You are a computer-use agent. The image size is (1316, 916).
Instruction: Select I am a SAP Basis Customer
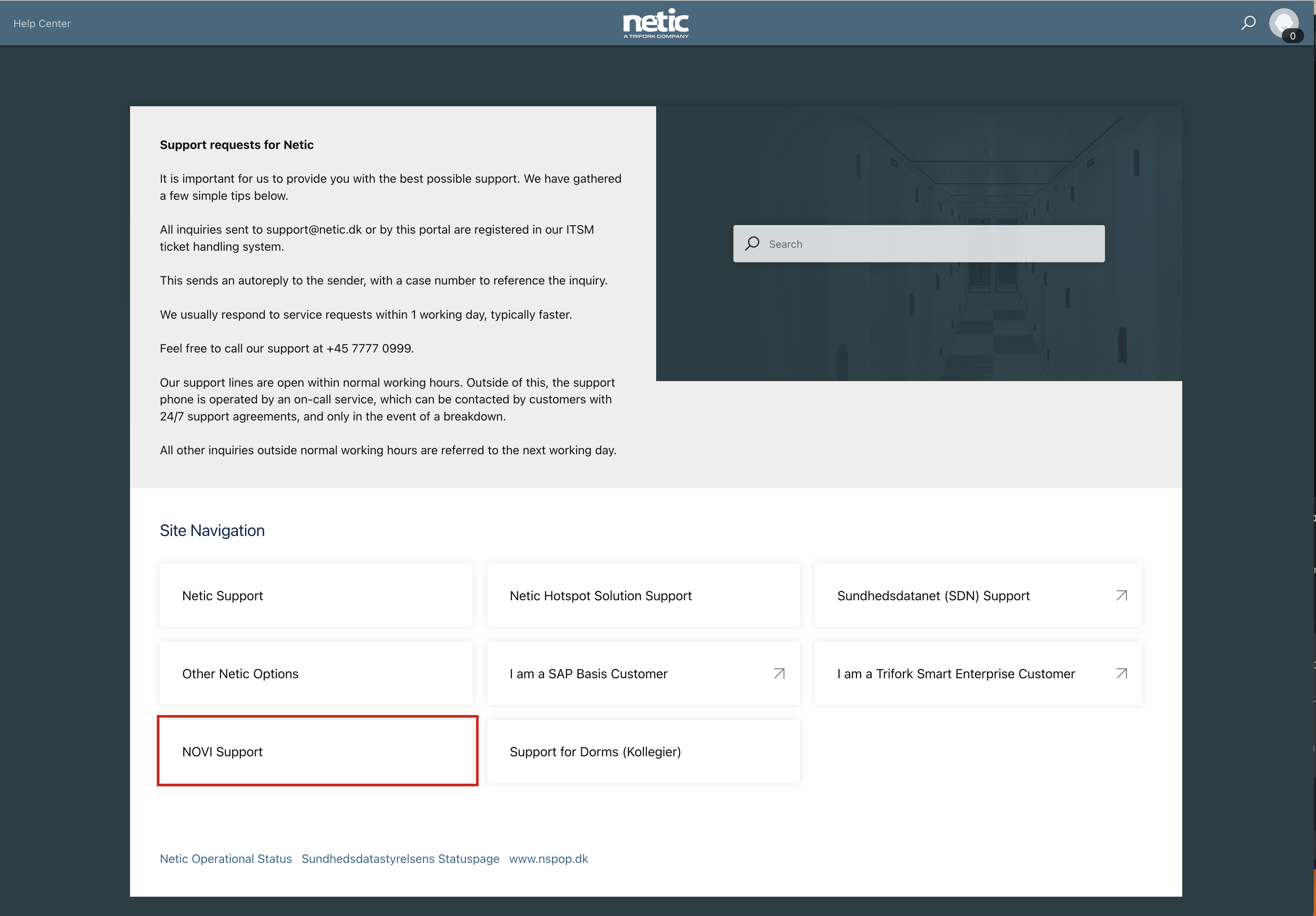pyautogui.click(x=643, y=673)
